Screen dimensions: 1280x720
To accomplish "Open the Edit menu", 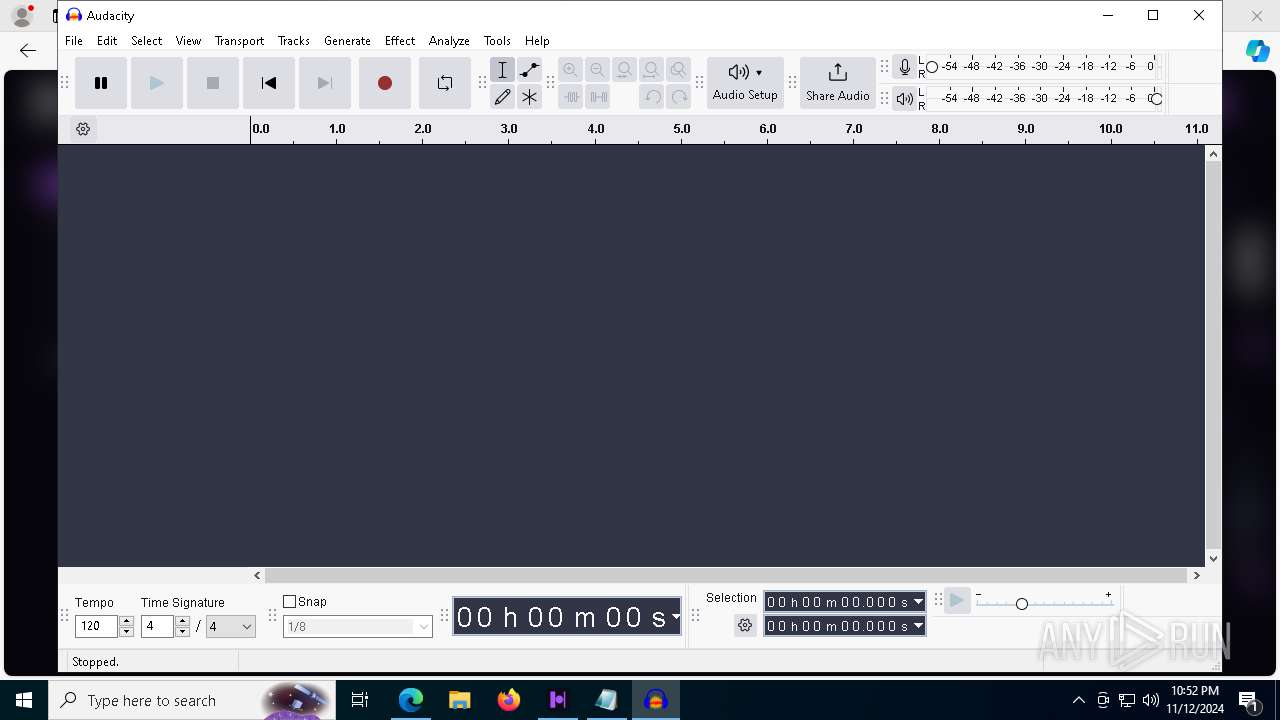I will pos(107,41).
